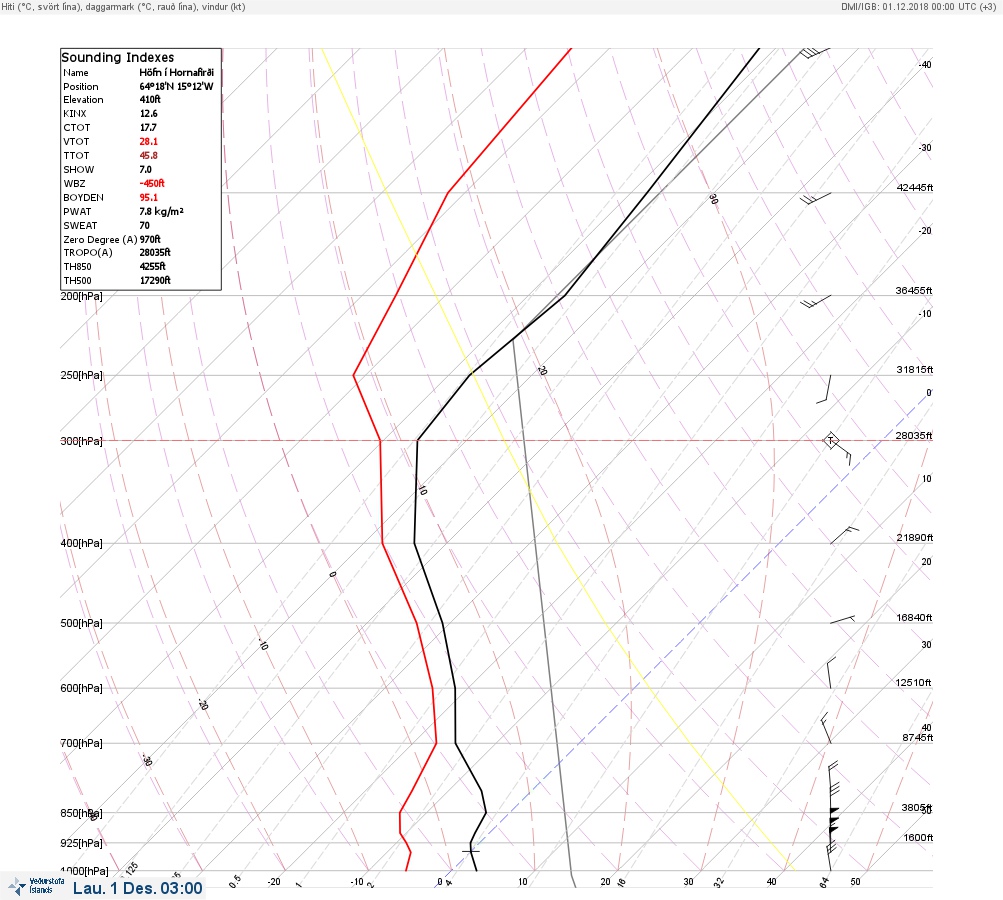1003x900 pixels.
Task: Select station name 'Höfn í Hornafirði'
Action: click(177, 72)
